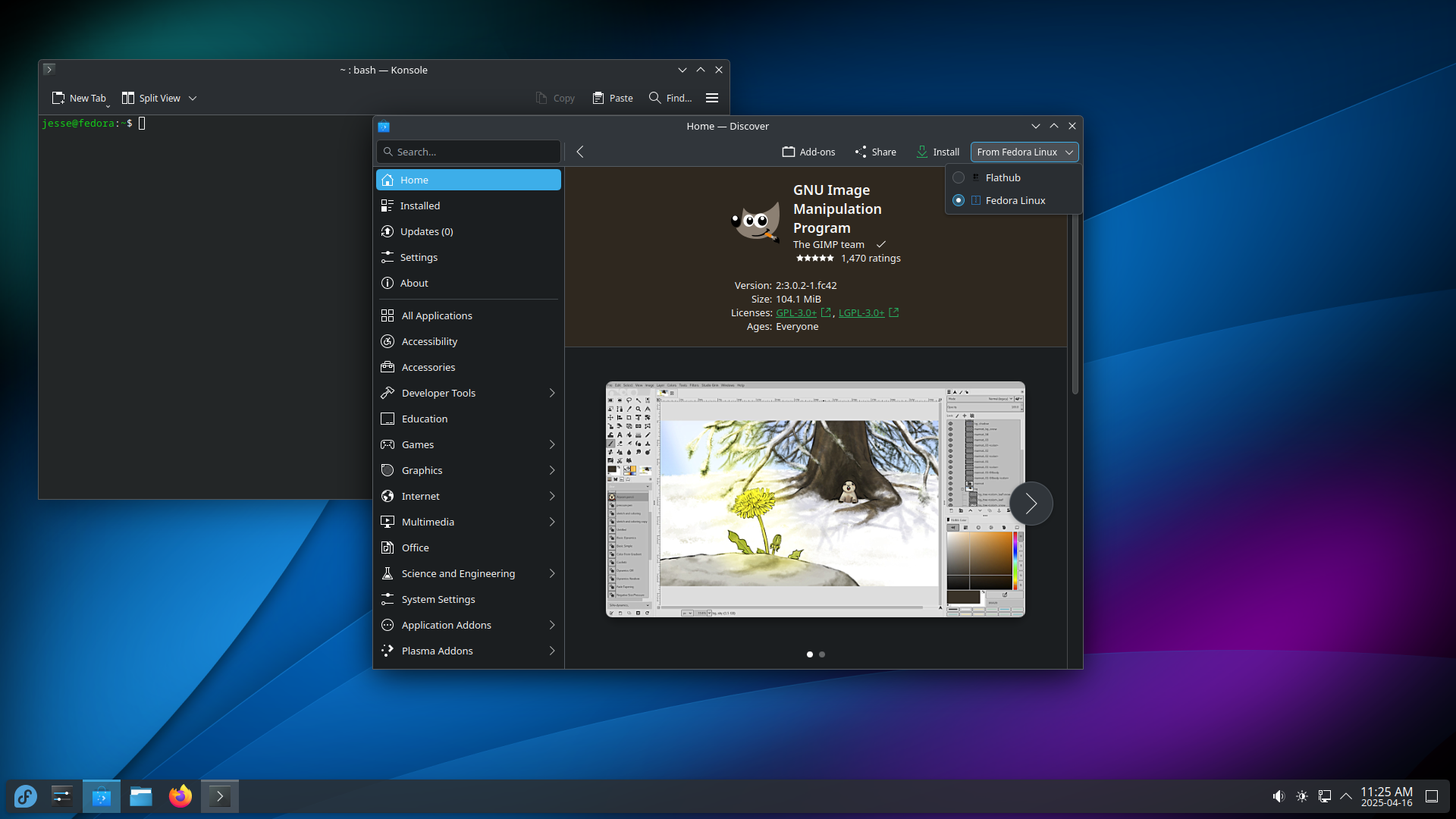
Task: Expand the Graphics category arrow
Action: tap(552, 470)
